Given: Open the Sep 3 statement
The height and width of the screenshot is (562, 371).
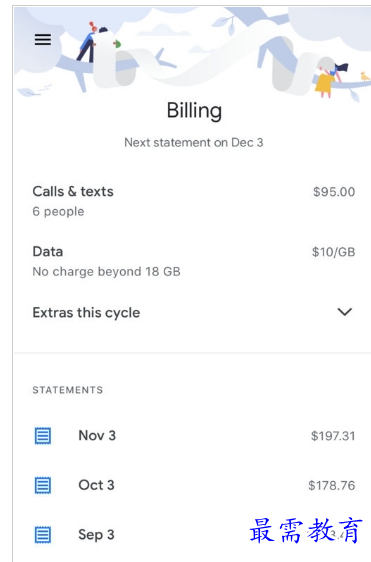Looking at the screenshot, I should click(194, 535).
